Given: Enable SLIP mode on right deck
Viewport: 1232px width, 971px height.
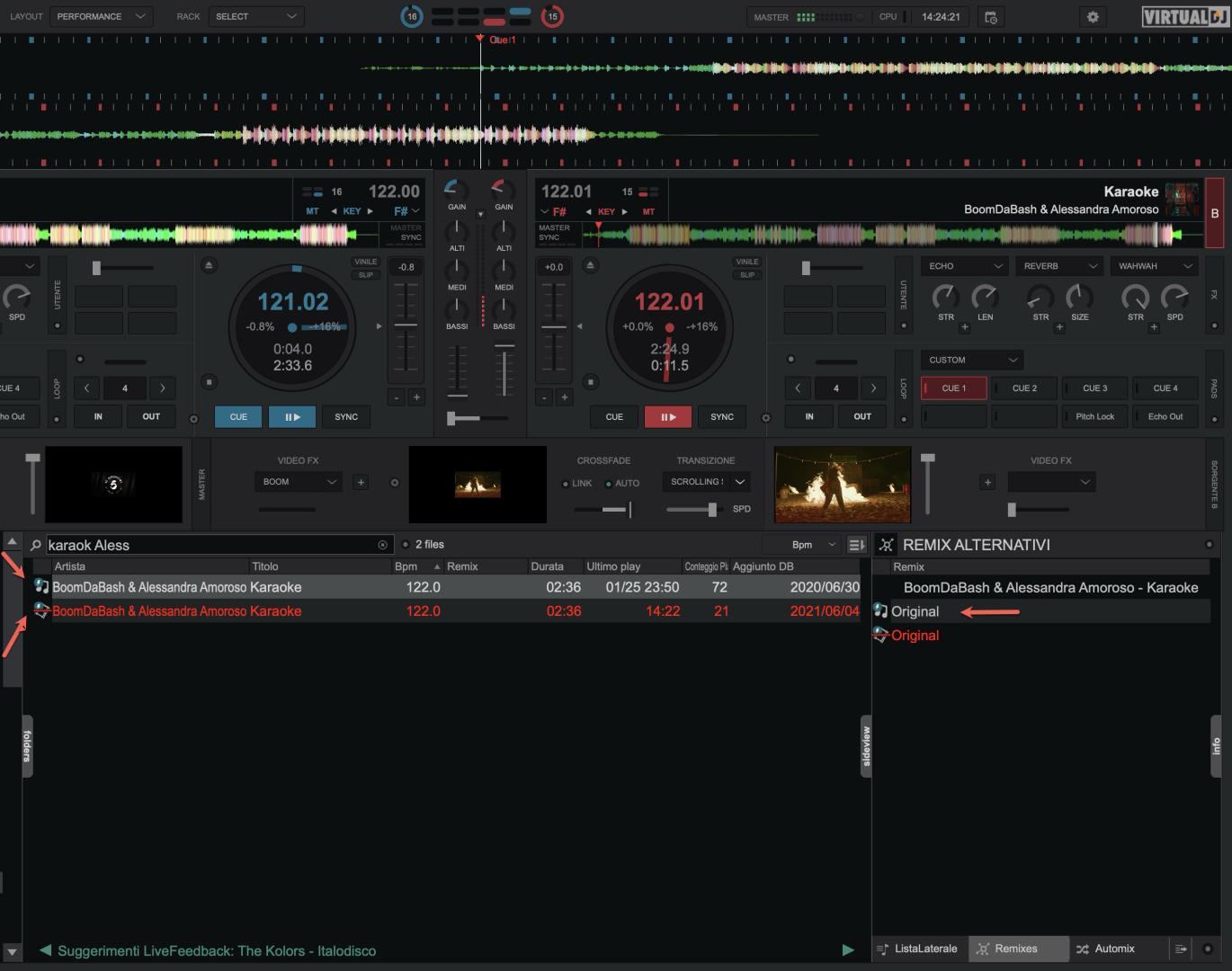Looking at the screenshot, I should pos(746,274).
